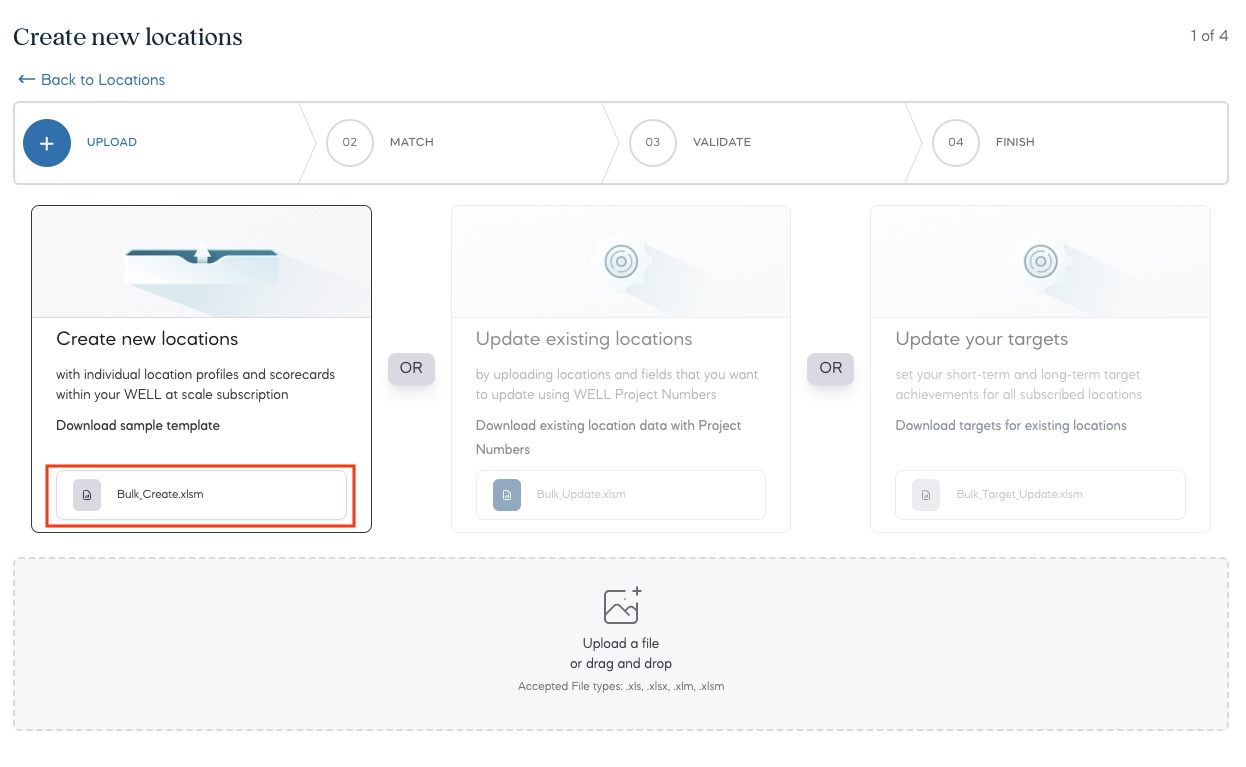Open the FINISH step tab
This screenshot has width=1246, height=767.
click(1014, 143)
